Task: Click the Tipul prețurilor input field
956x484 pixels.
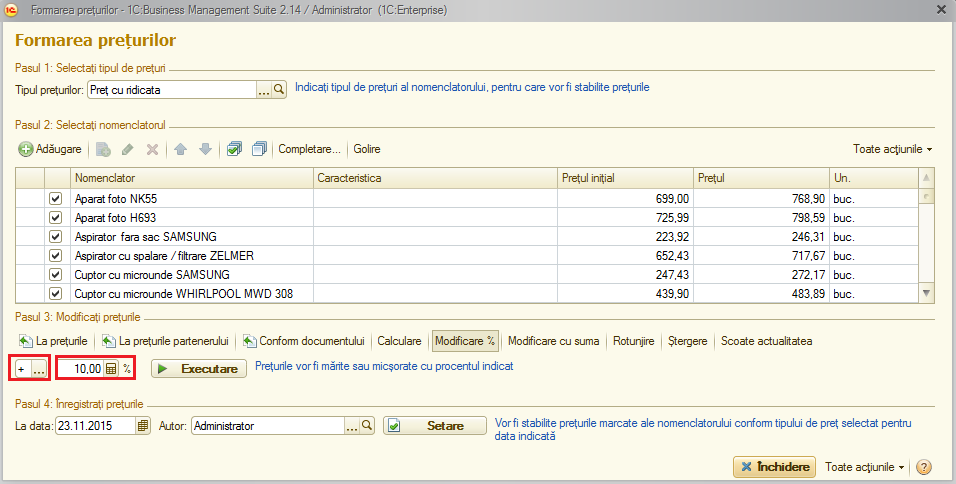Action: tap(172, 90)
